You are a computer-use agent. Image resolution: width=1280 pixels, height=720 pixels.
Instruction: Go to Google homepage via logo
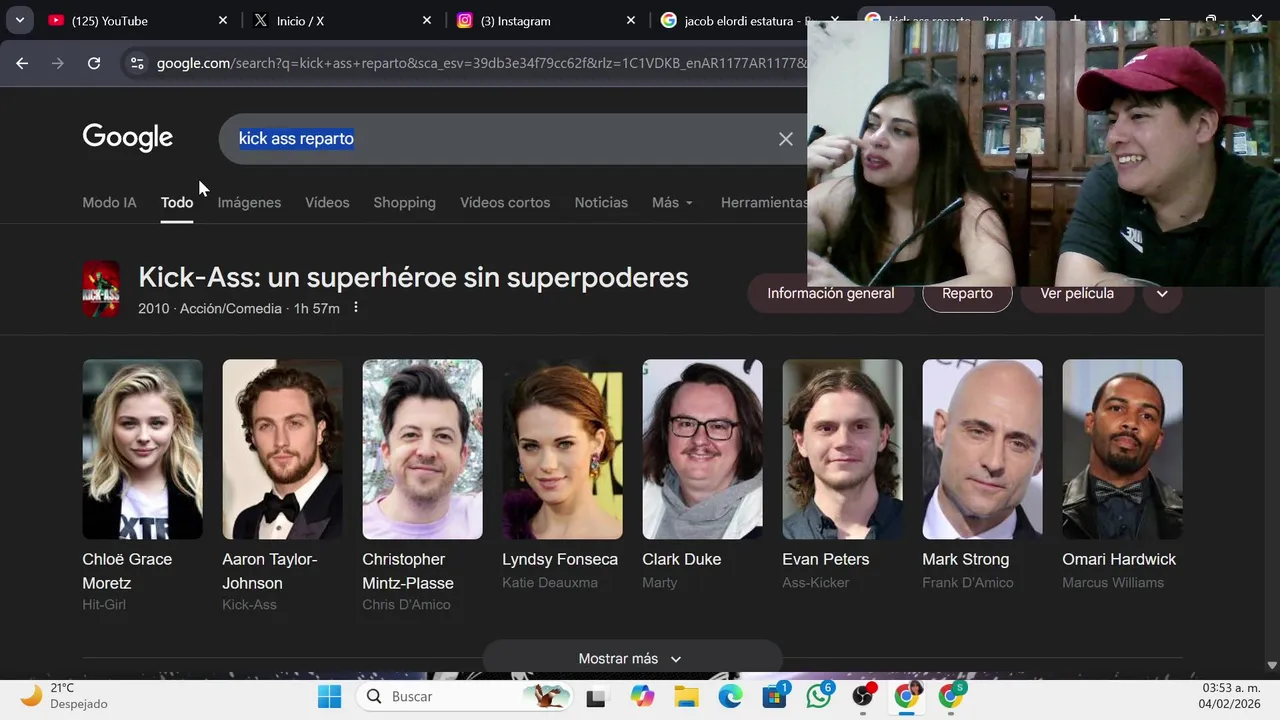[128, 137]
